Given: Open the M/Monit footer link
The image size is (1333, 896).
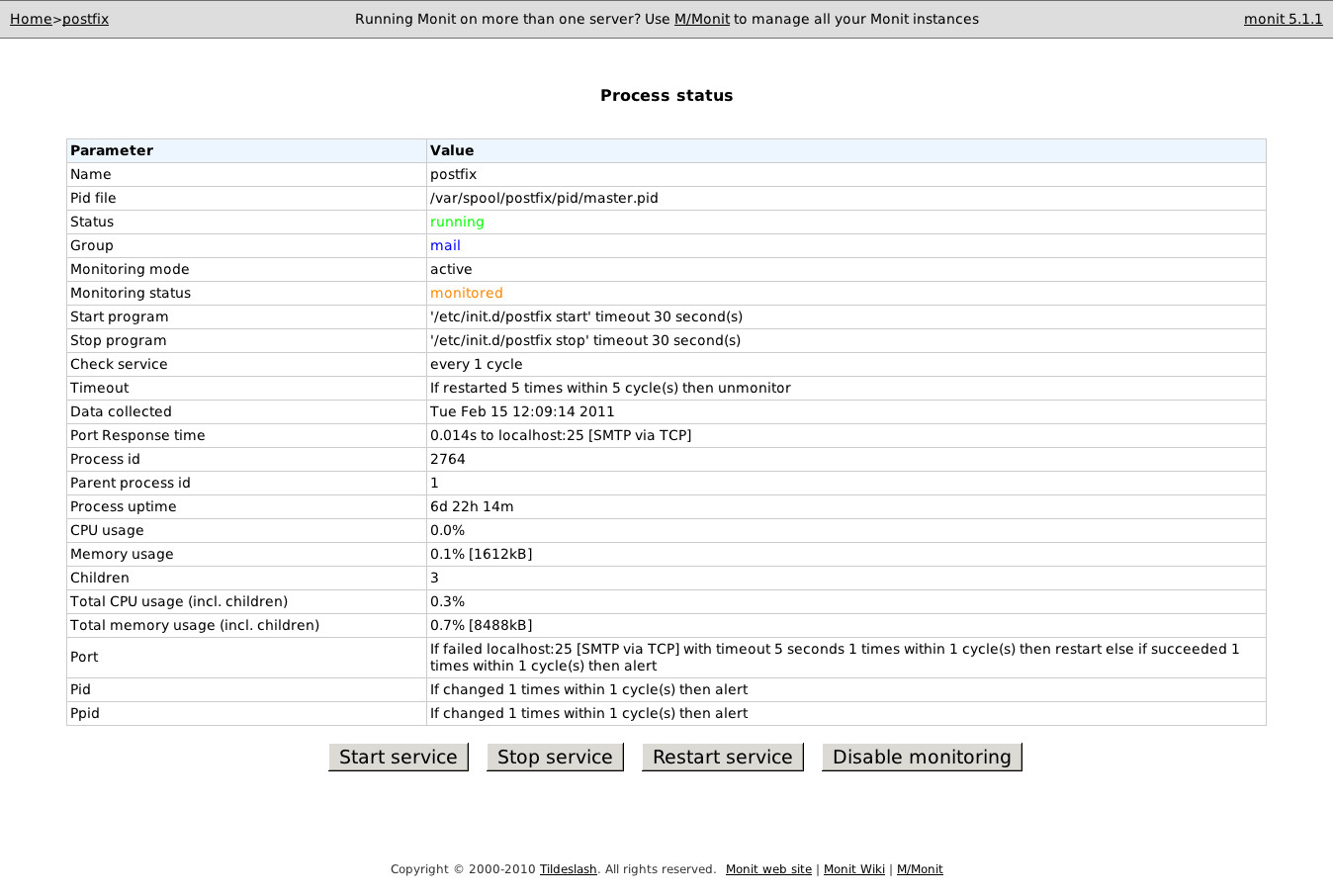Looking at the screenshot, I should 920,869.
